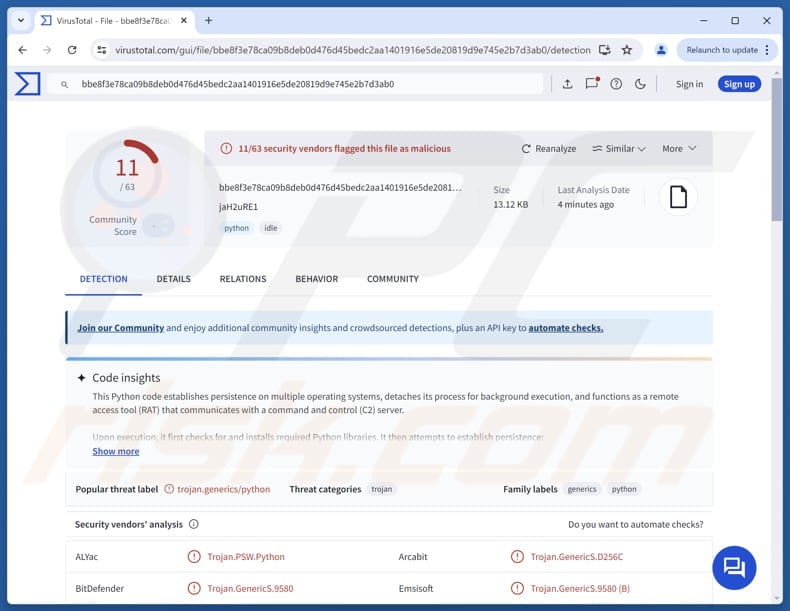This screenshot has width=790, height=611.
Task: Click the install app icon in address bar
Action: 605,50
